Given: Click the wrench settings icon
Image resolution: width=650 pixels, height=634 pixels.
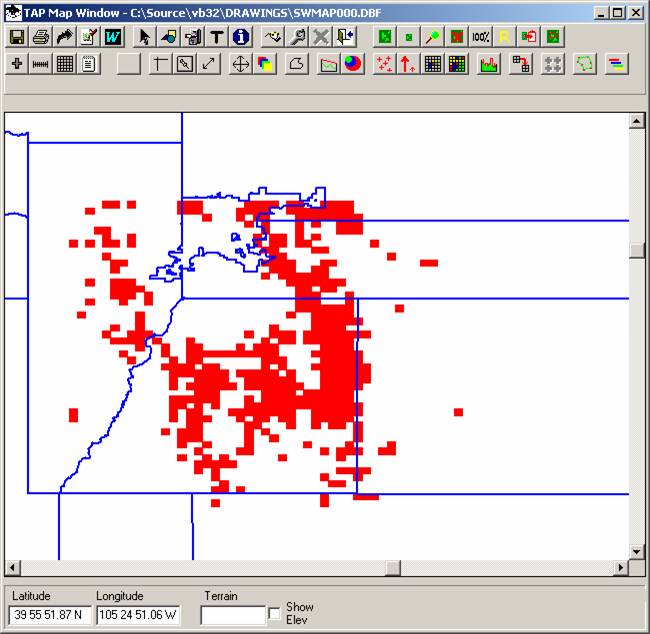Looking at the screenshot, I should [x=297, y=37].
